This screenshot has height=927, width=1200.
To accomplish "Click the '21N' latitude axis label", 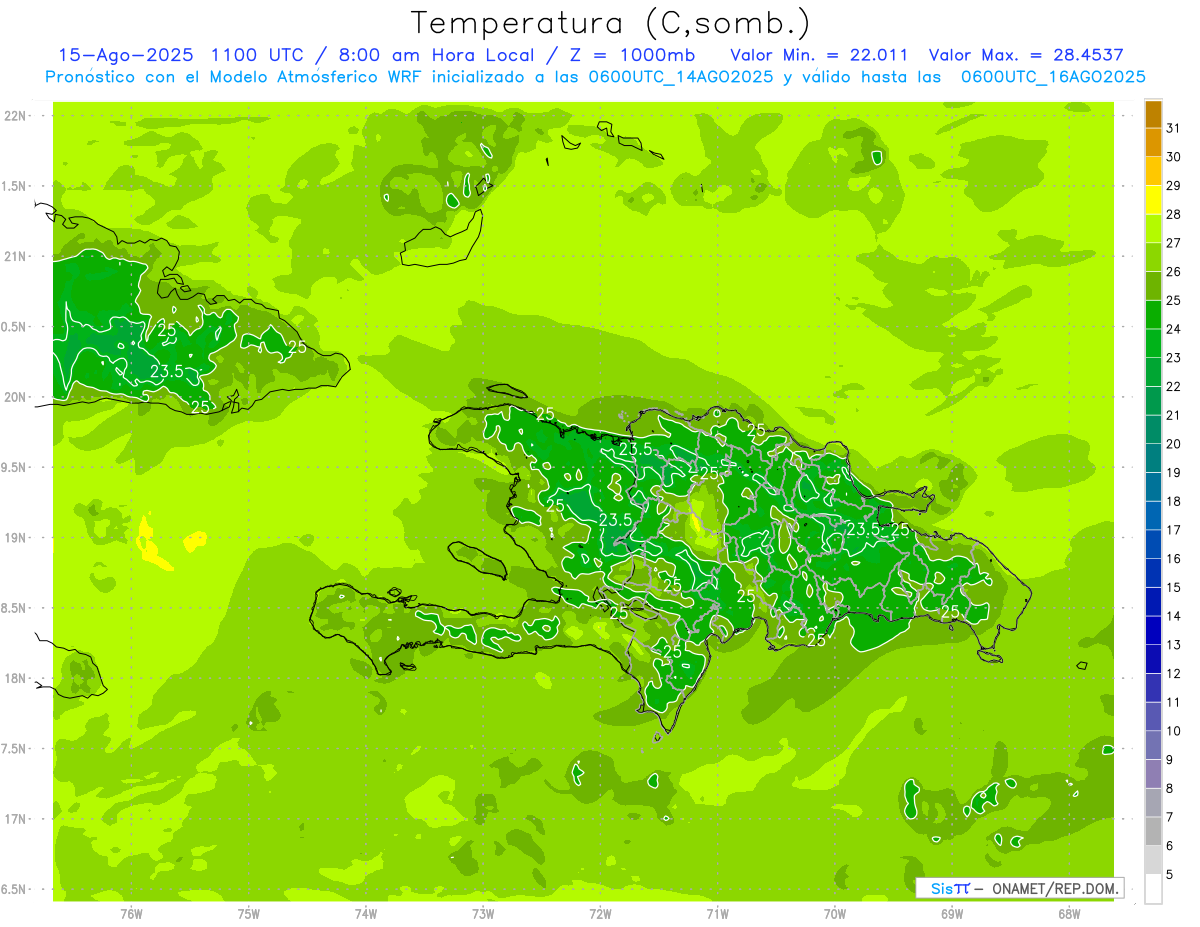I will [16, 257].
